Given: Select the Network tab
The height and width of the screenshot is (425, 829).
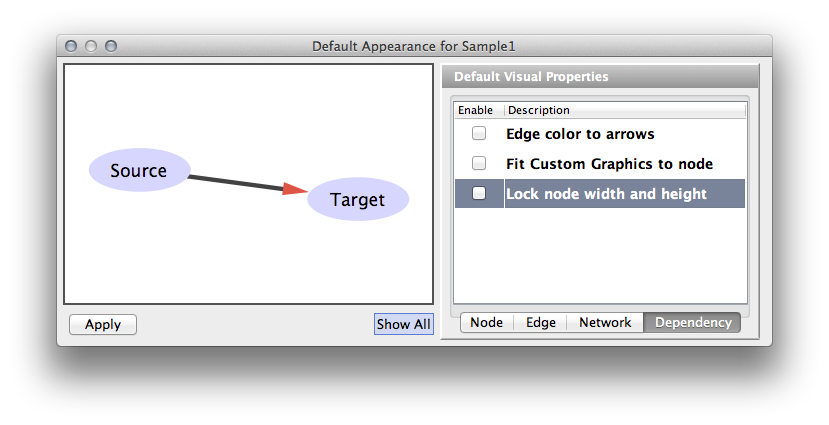Looking at the screenshot, I should pyautogui.click(x=605, y=322).
